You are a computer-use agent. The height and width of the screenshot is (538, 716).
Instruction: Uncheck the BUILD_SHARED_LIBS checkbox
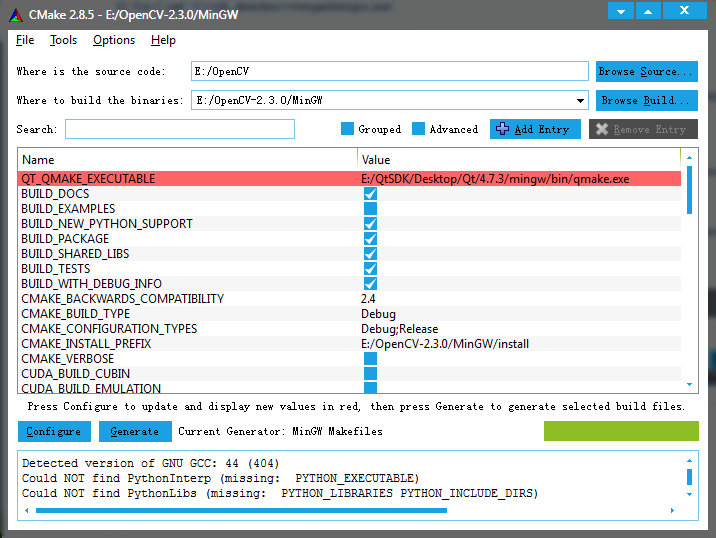(370, 254)
